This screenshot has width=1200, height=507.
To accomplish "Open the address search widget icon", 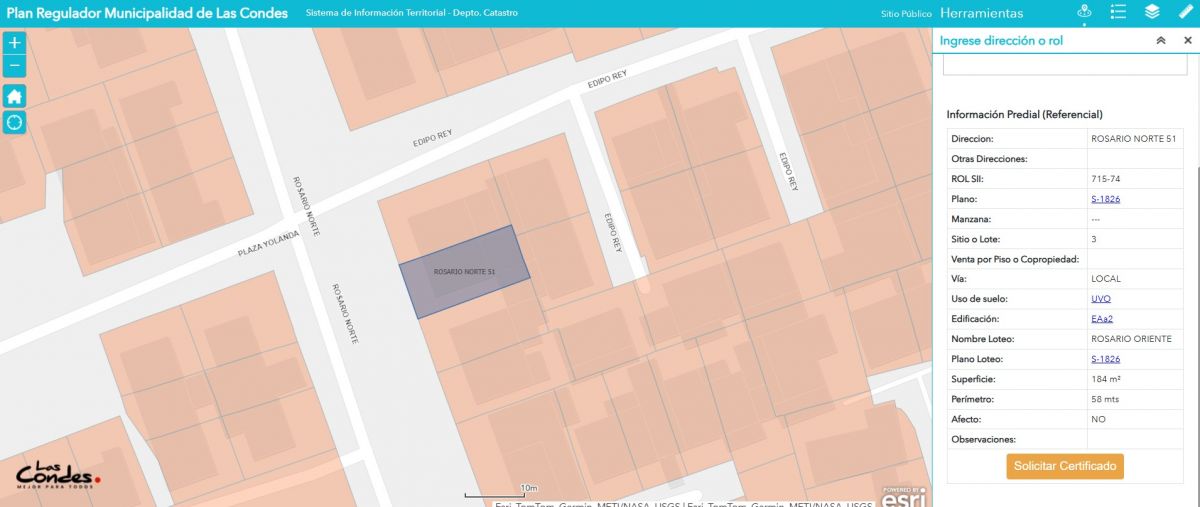I will coord(1084,12).
